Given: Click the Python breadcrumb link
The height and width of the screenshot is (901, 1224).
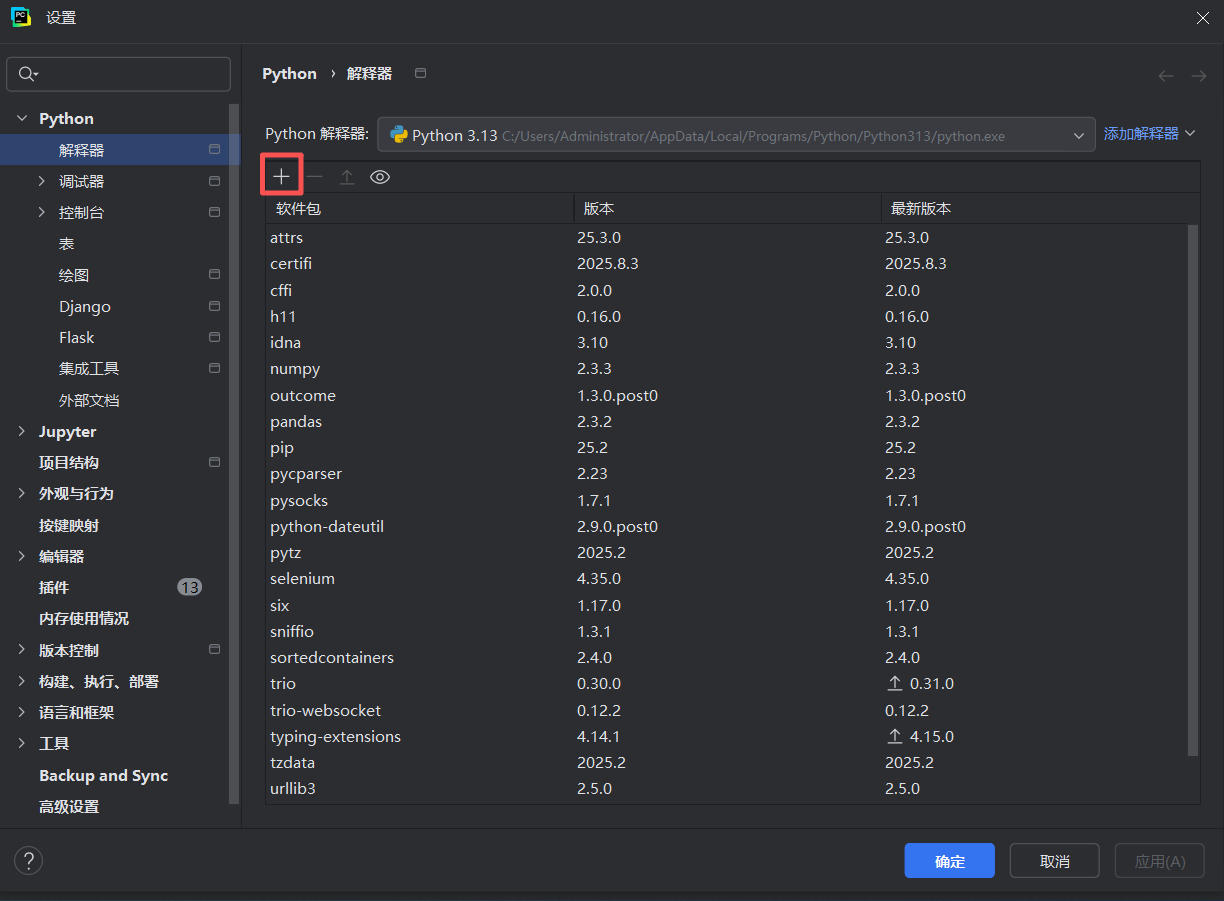Looking at the screenshot, I should [289, 74].
